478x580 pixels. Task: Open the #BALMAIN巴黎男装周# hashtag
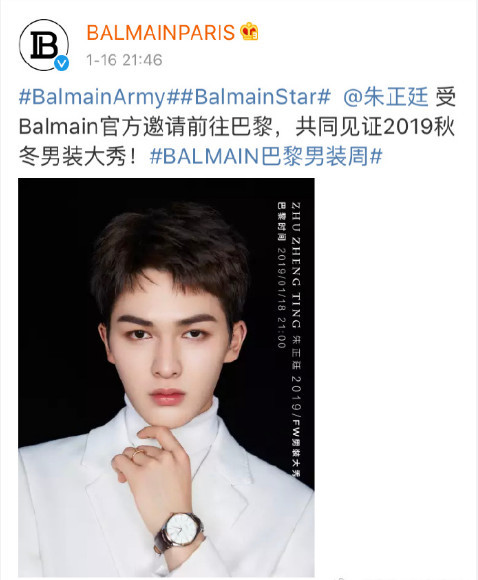tap(266, 156)
